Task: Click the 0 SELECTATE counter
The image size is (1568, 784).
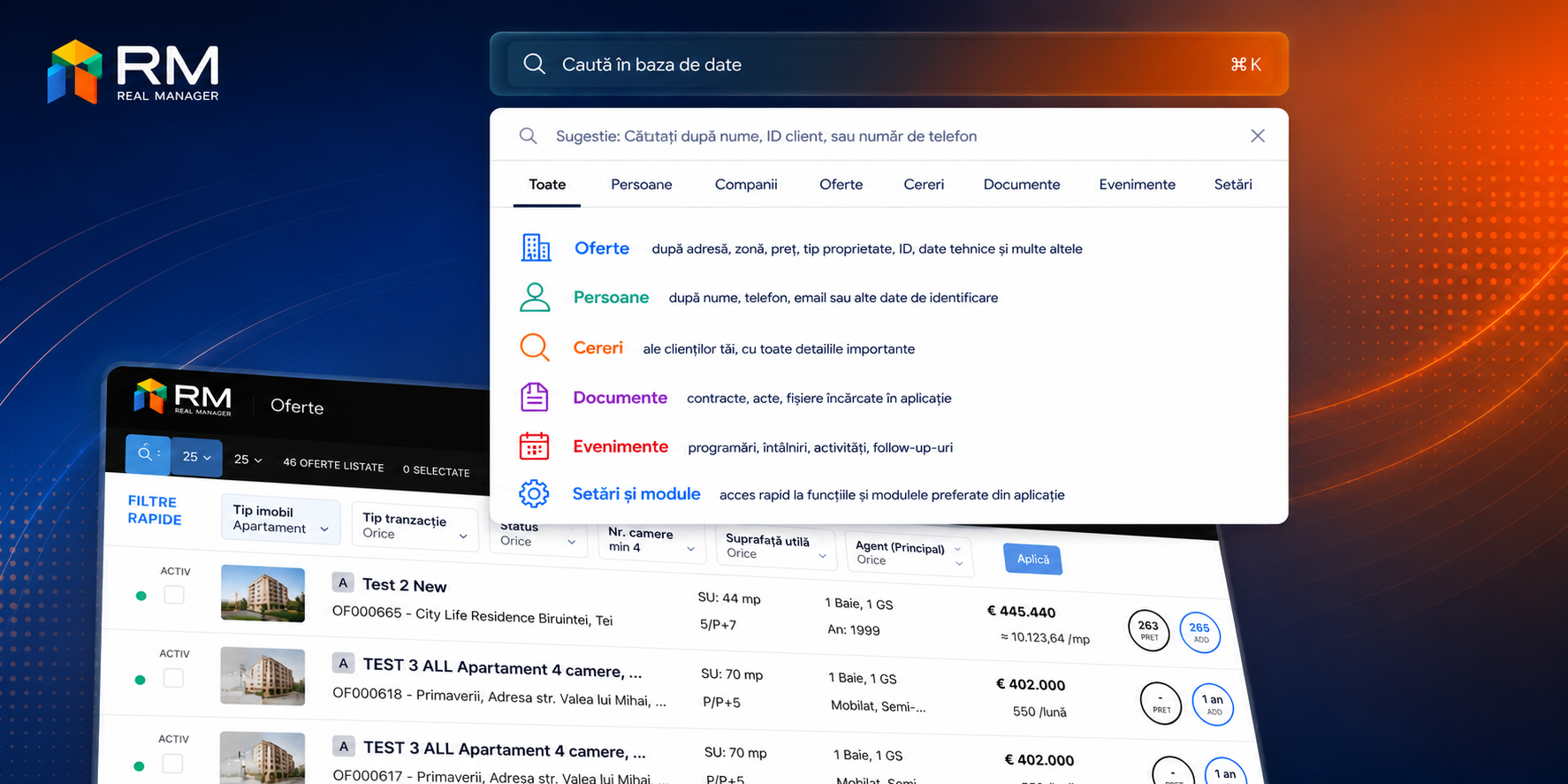Action: [x=436, y=470]
